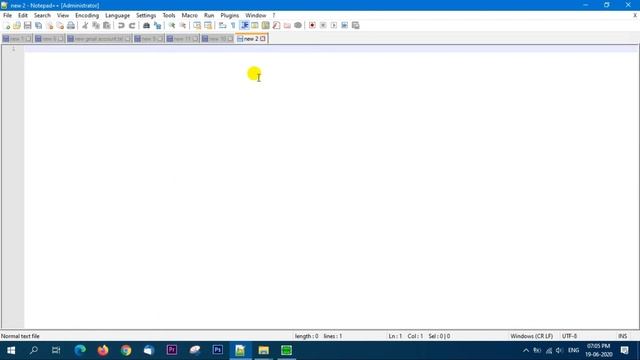Toggle synchronized vertical scrolling
Viewport: 640px width, 360px height.
(x=197, y=25)
